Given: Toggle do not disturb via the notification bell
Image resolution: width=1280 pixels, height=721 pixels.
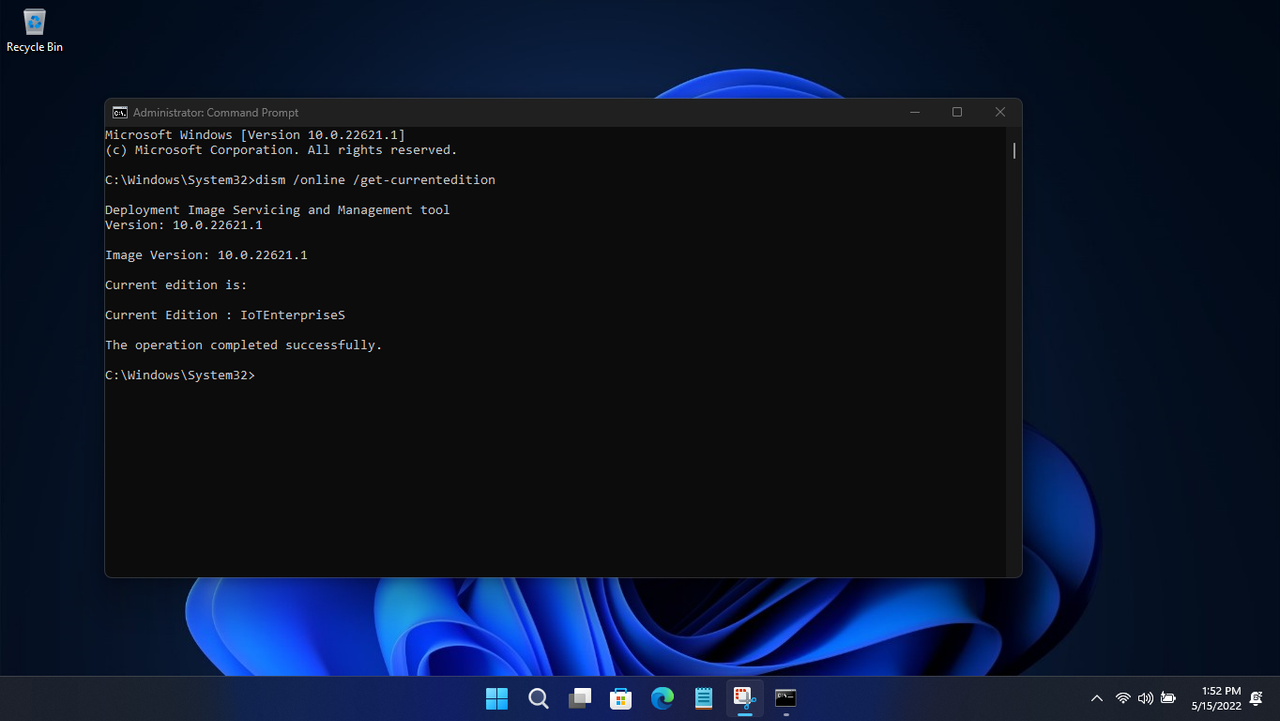Looking at the screenshot, I should pyautogui.click(x=1256, y=698).
